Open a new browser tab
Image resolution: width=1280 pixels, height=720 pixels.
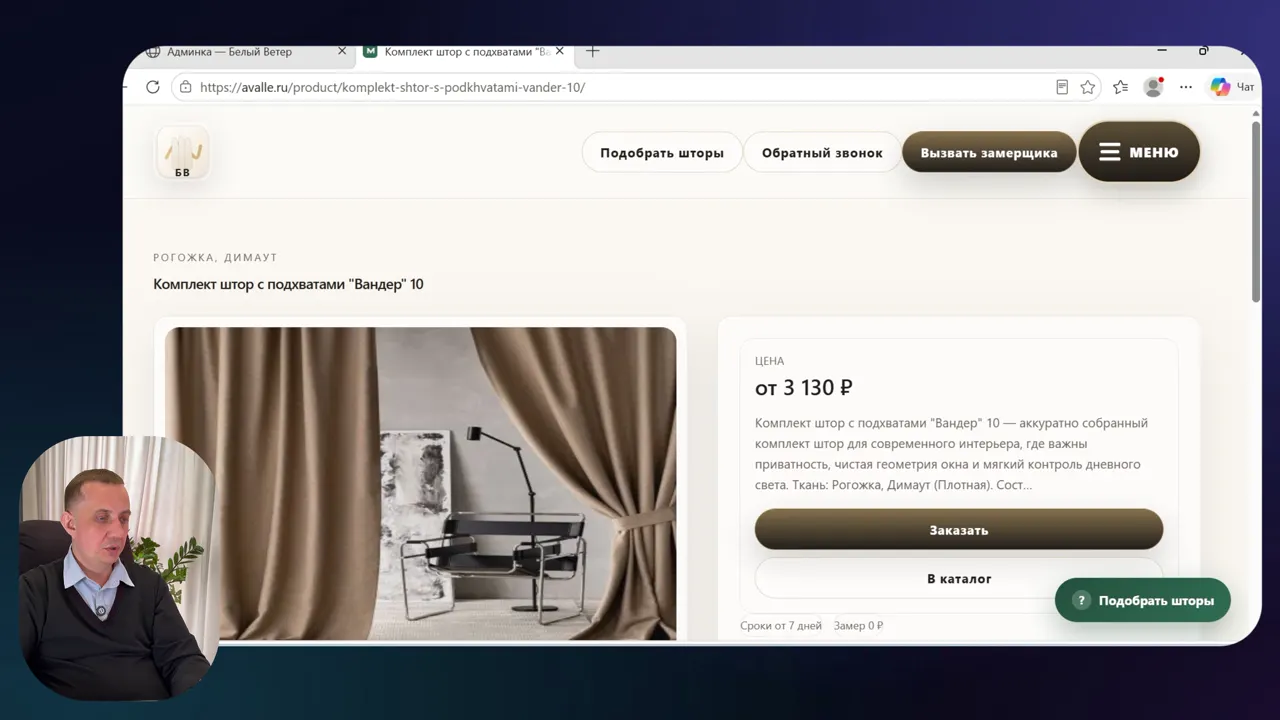[x=593, y=51]
